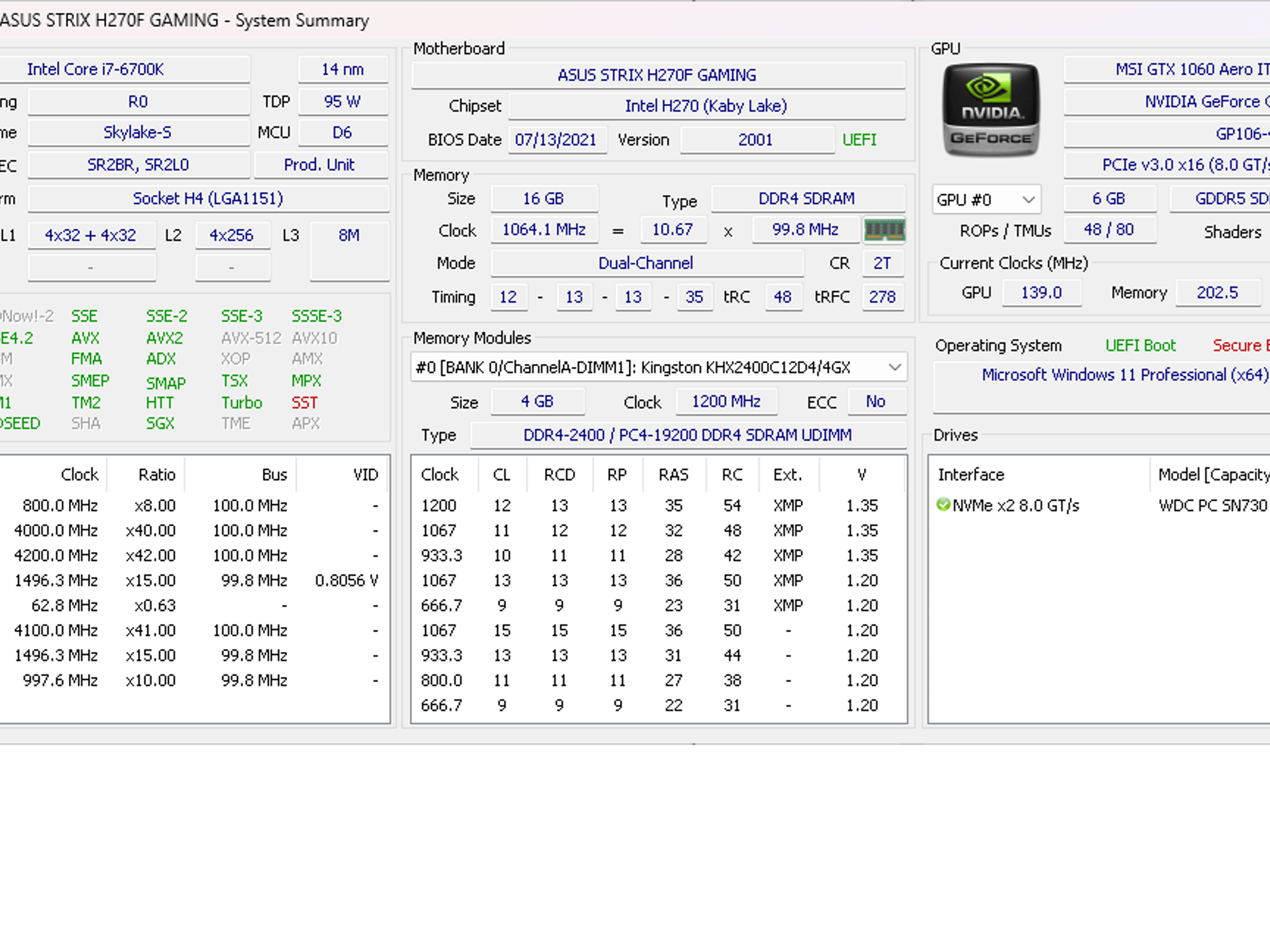1270x952 pixels.
Task: Expand the memory module selection dropdown
Action: coord(659,368)
